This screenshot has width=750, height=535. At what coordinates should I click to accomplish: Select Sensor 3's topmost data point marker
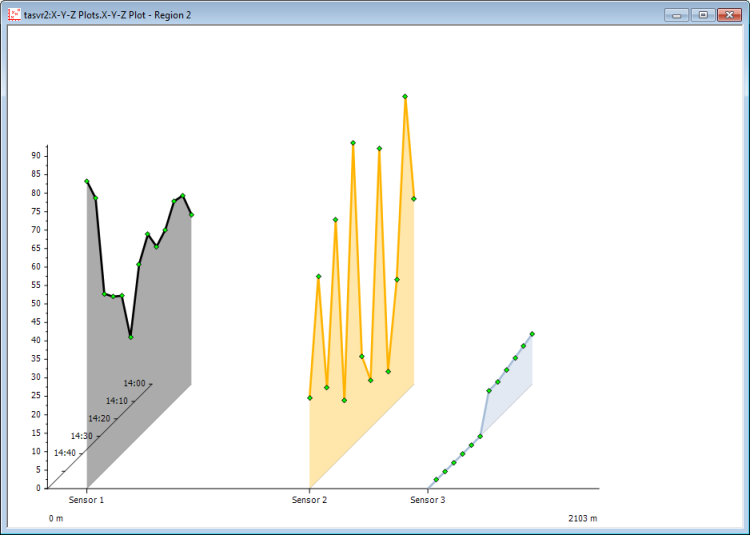pos(532,334)
